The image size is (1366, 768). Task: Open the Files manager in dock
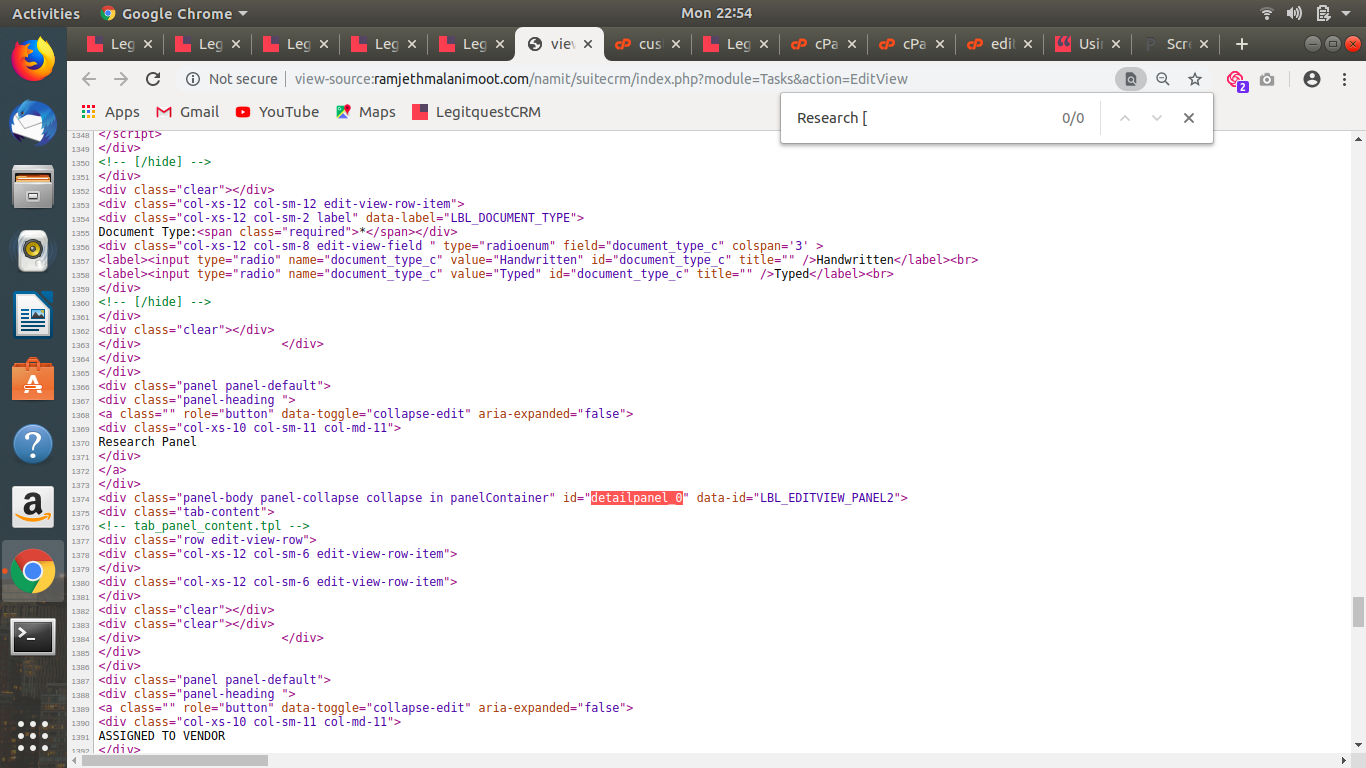pos(33,187)
